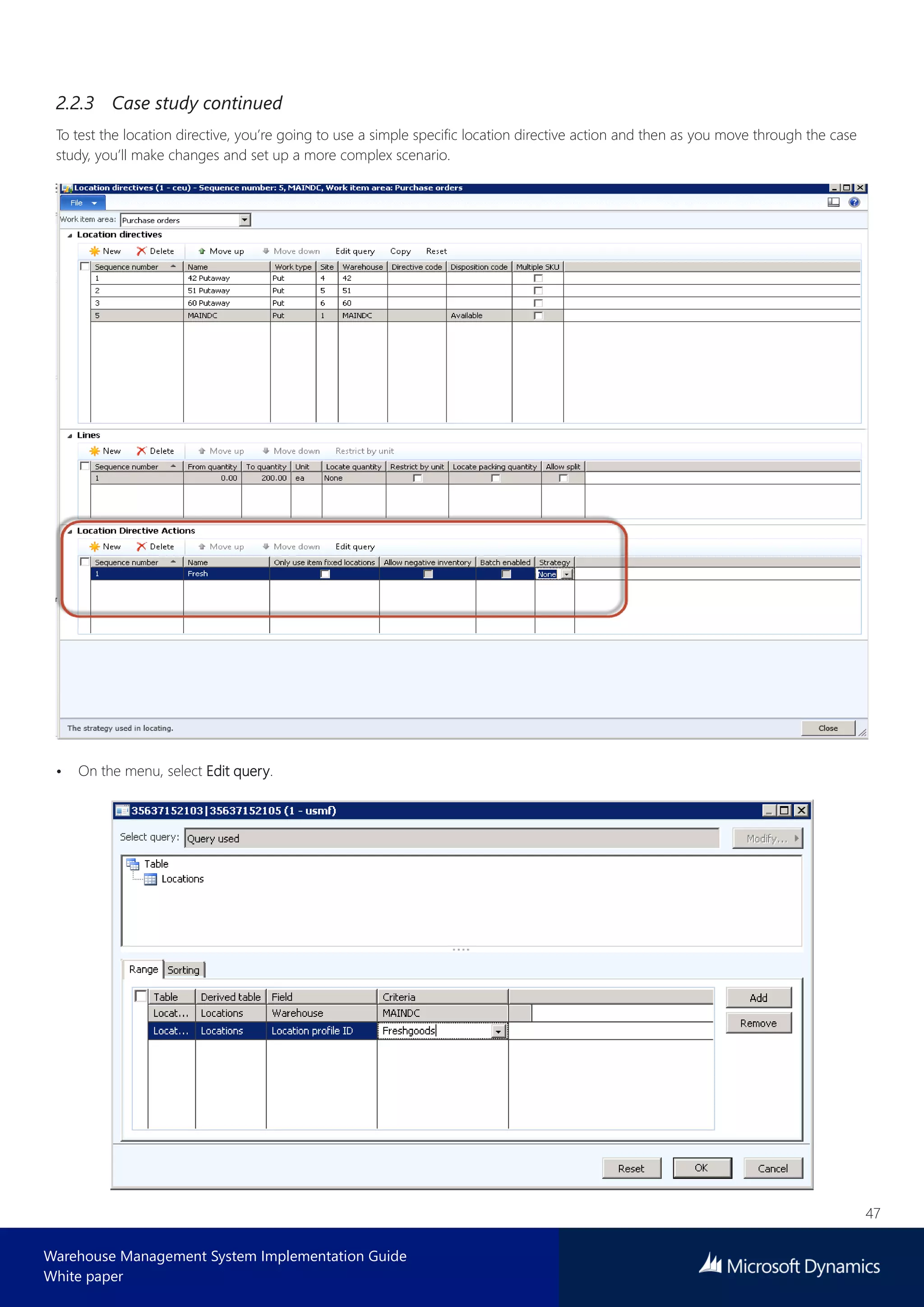Click Move up arrow in Location directives toolbar
Screen dimensions: 924x1307
click(201, 251)
